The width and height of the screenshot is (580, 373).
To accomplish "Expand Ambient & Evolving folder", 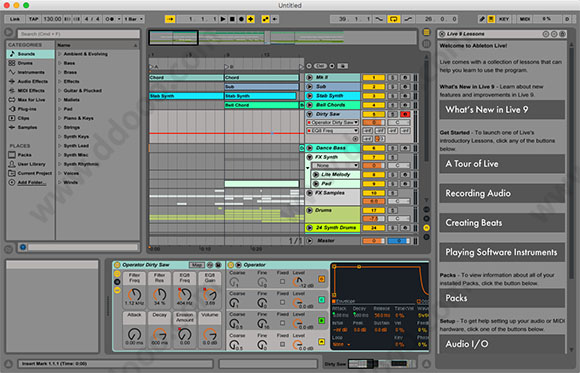I will click(60, 54).
